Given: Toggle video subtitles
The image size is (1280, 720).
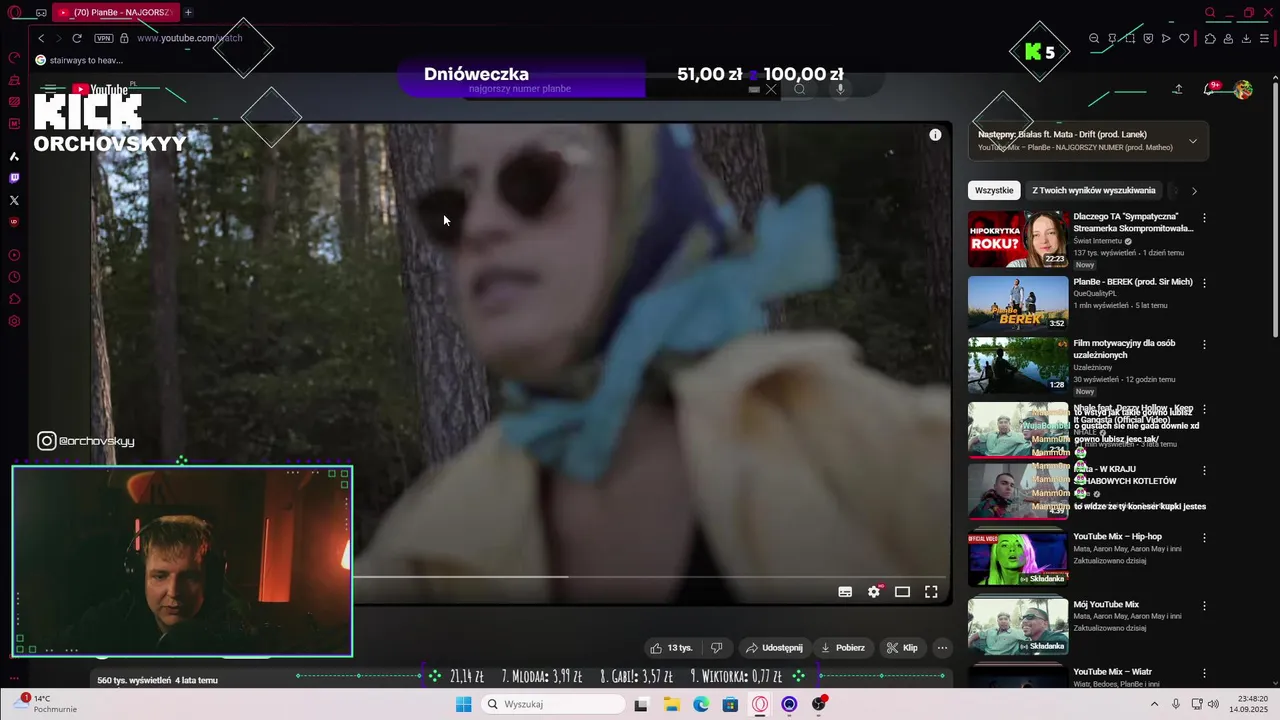Looking at the screenshot, I should [x=845, y=592].
